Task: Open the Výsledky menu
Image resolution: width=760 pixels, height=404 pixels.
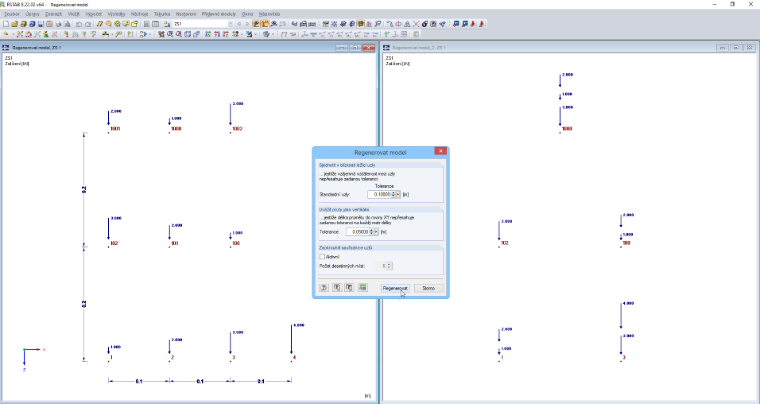Action: coord(116,14)
